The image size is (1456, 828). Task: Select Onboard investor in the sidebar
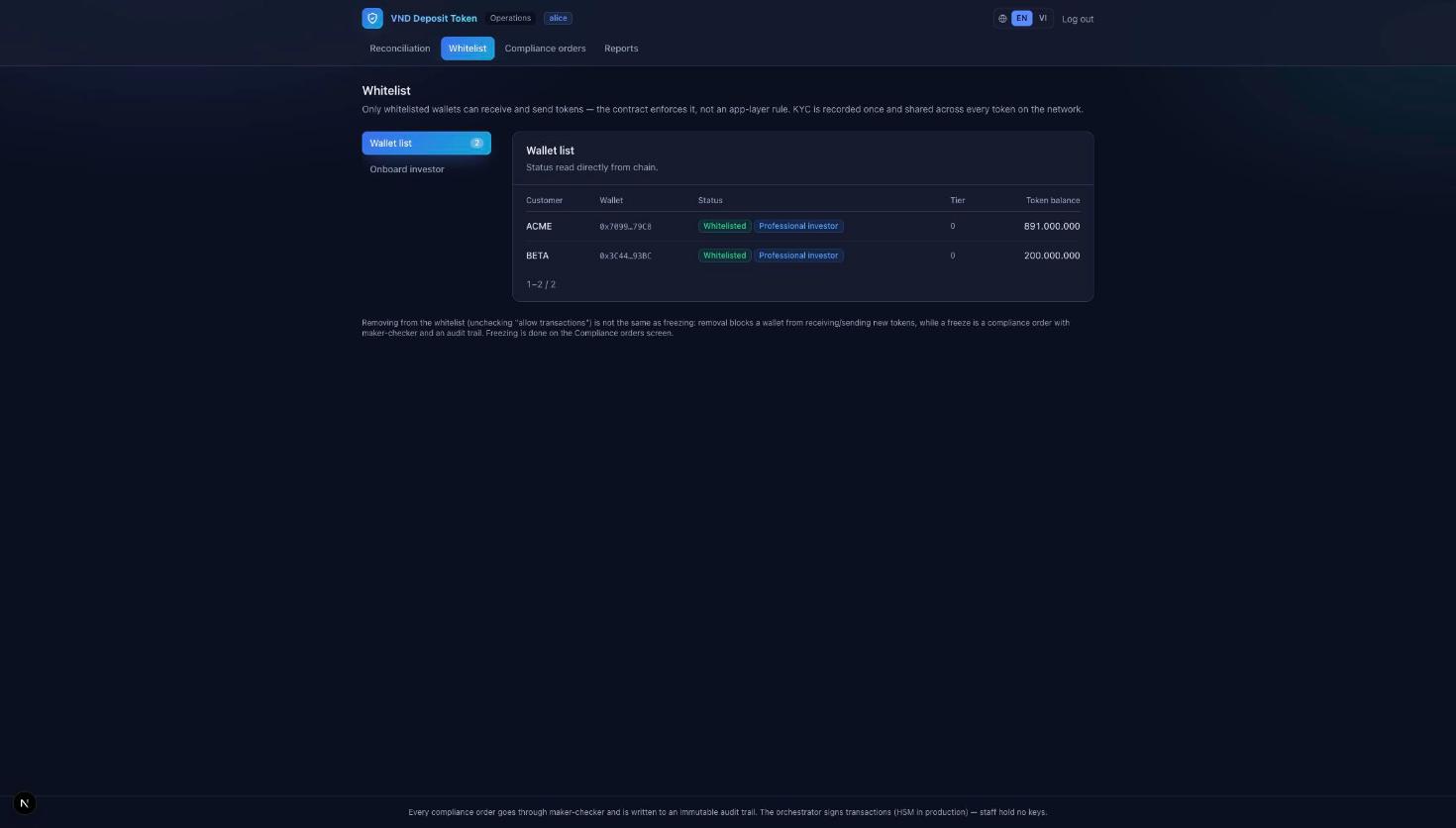[426, 169]
